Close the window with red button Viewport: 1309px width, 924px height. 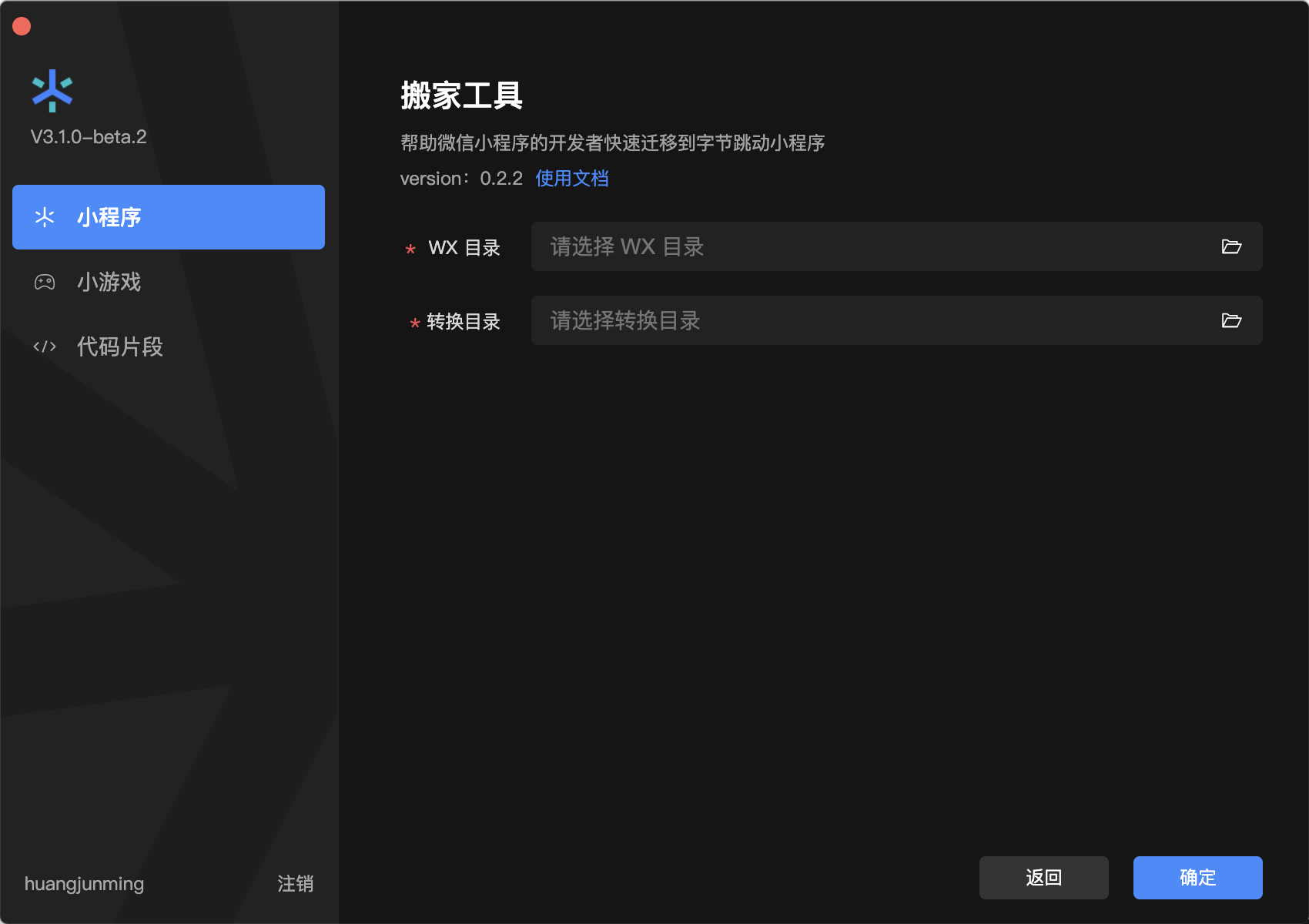click(22, 26)
